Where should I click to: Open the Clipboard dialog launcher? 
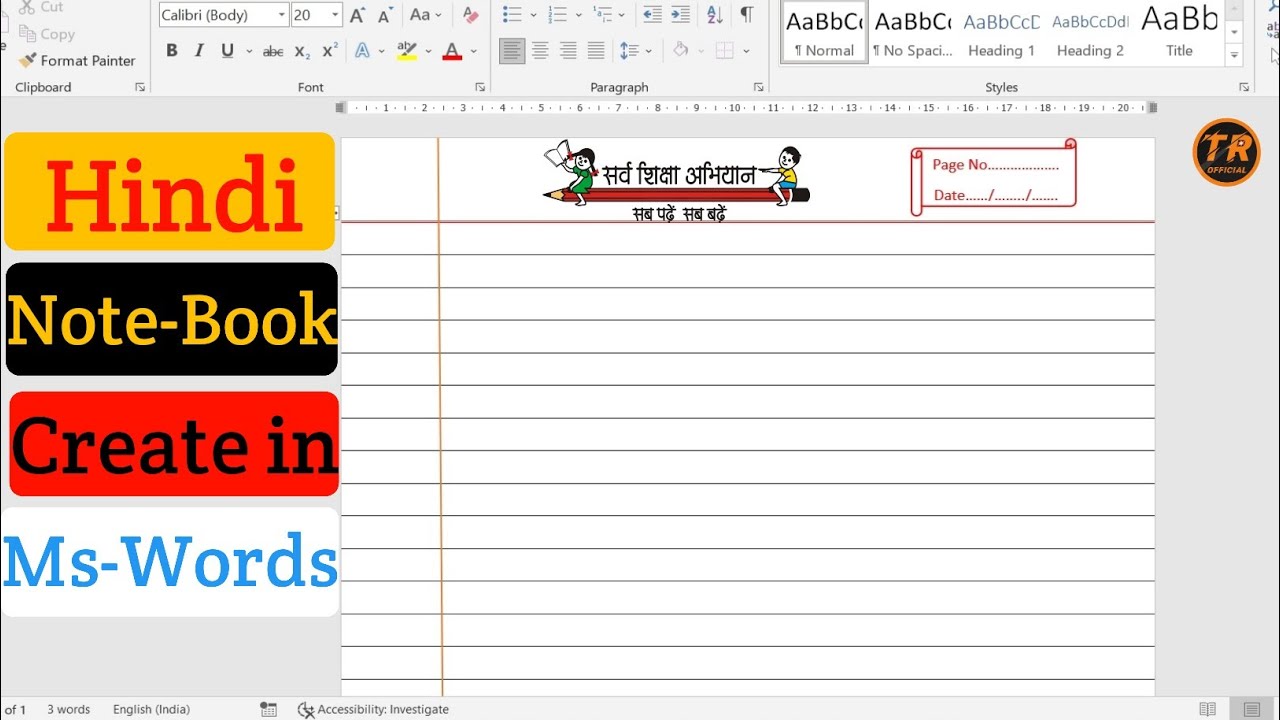pyautogui.click(x=140, y=88)
